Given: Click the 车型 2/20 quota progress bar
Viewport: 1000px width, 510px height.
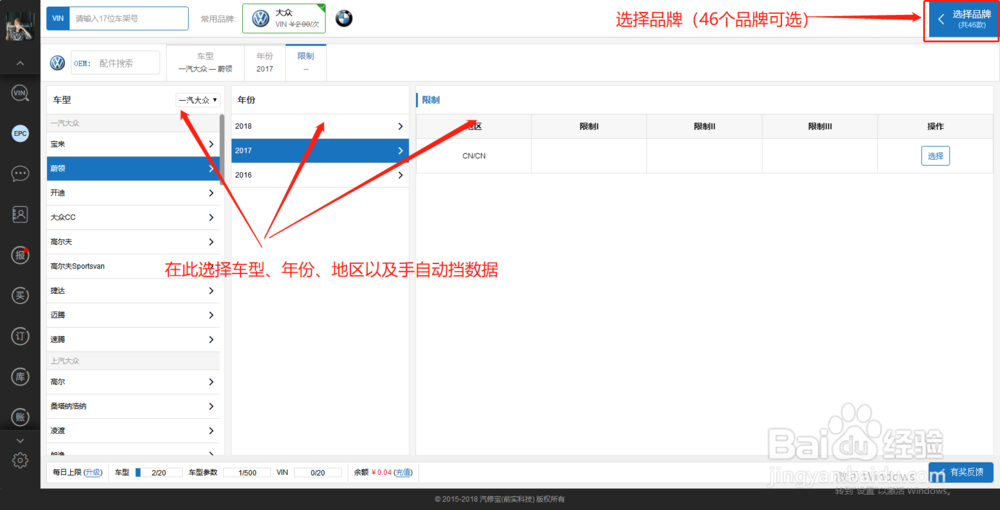Looking at the screenshot, I should (159, 472).
